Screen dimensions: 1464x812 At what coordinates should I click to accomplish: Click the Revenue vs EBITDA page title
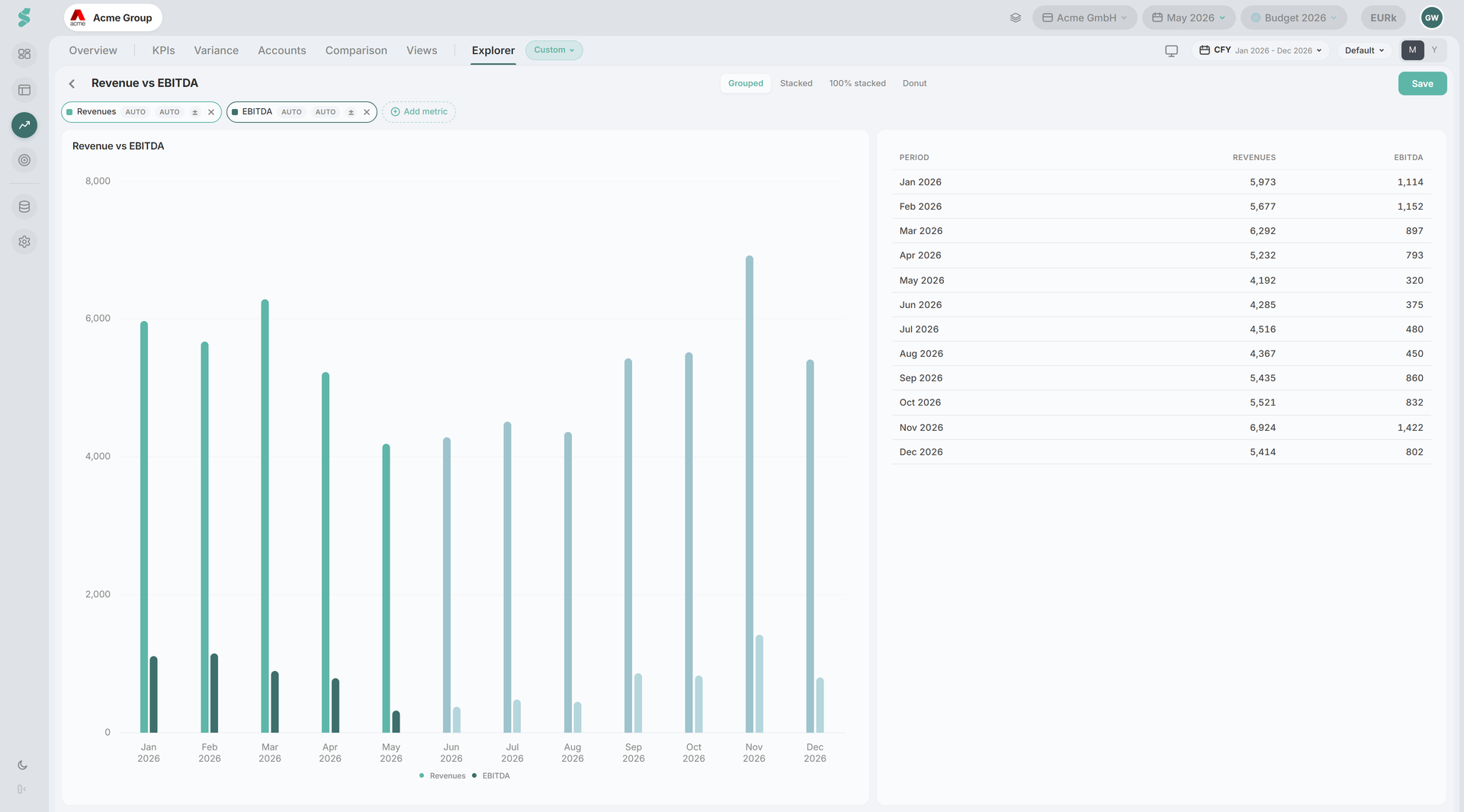[145, 83]
